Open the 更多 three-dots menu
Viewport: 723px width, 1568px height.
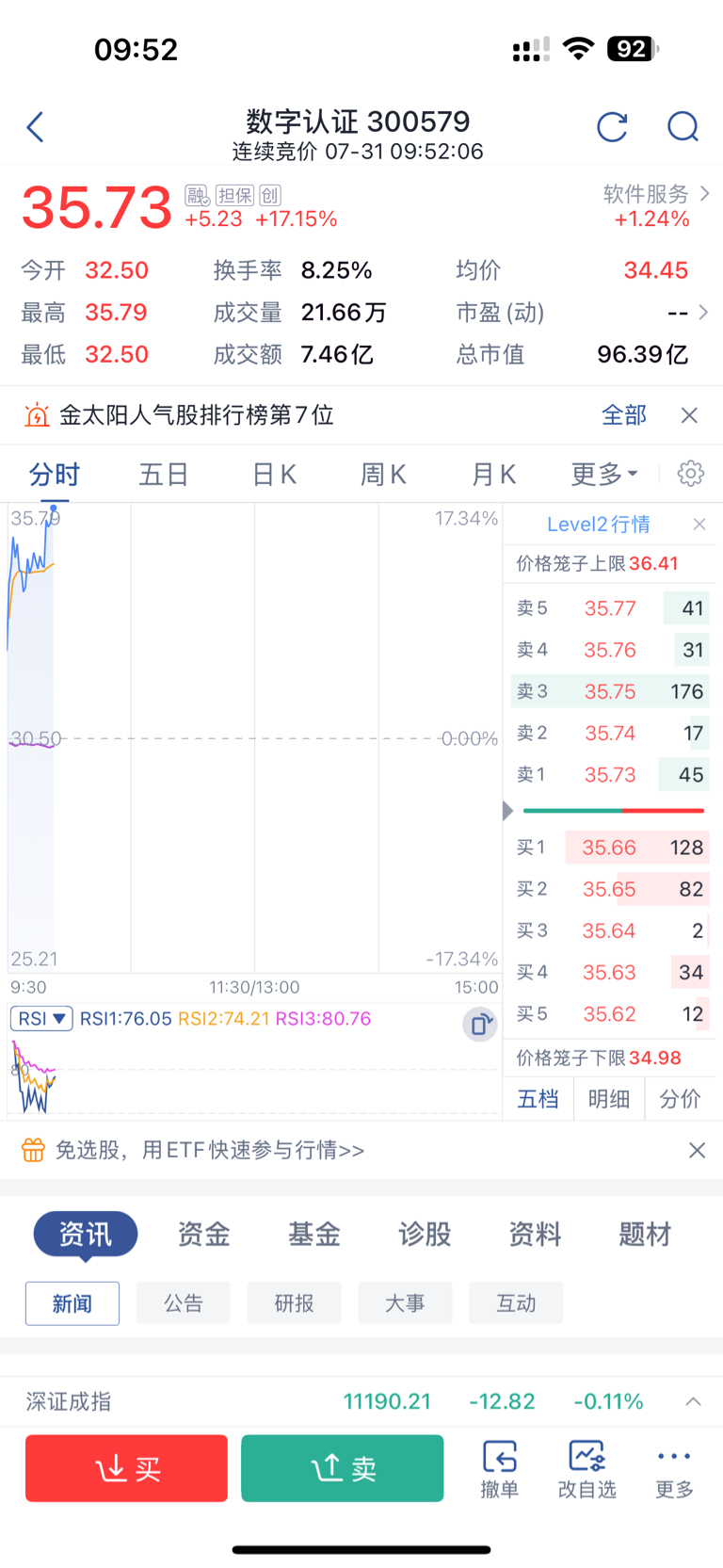tap(674, 1469)
